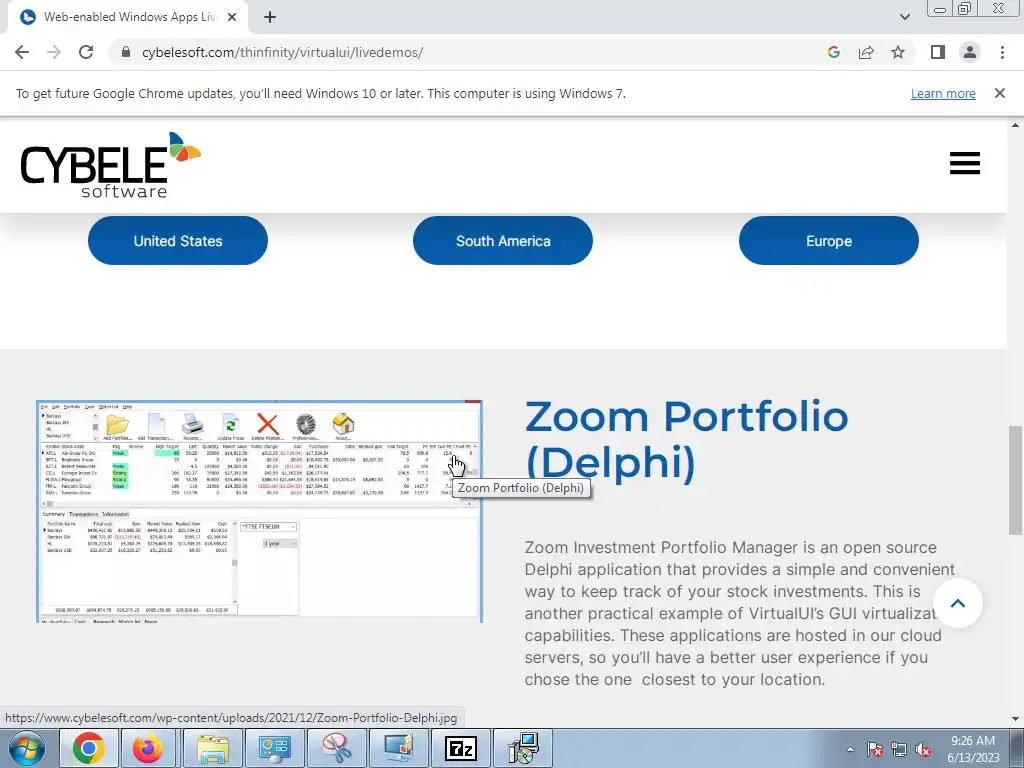The width and height of the screenshot is (1024, 768).
Task: Select the Web-enabled Windows Apps tab
Action: point(128,18)
